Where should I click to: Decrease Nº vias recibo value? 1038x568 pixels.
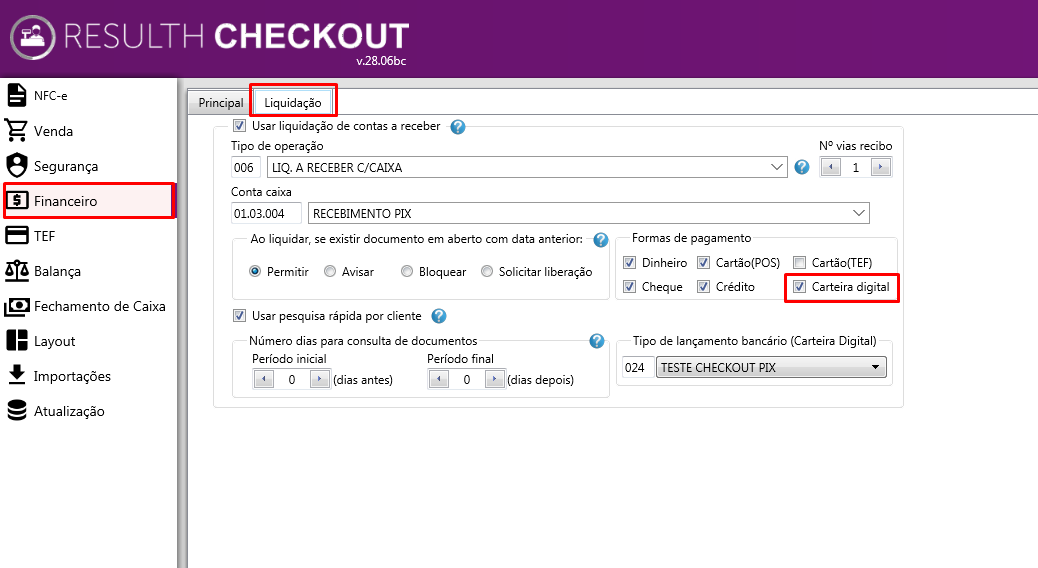[x=831, y=167]
